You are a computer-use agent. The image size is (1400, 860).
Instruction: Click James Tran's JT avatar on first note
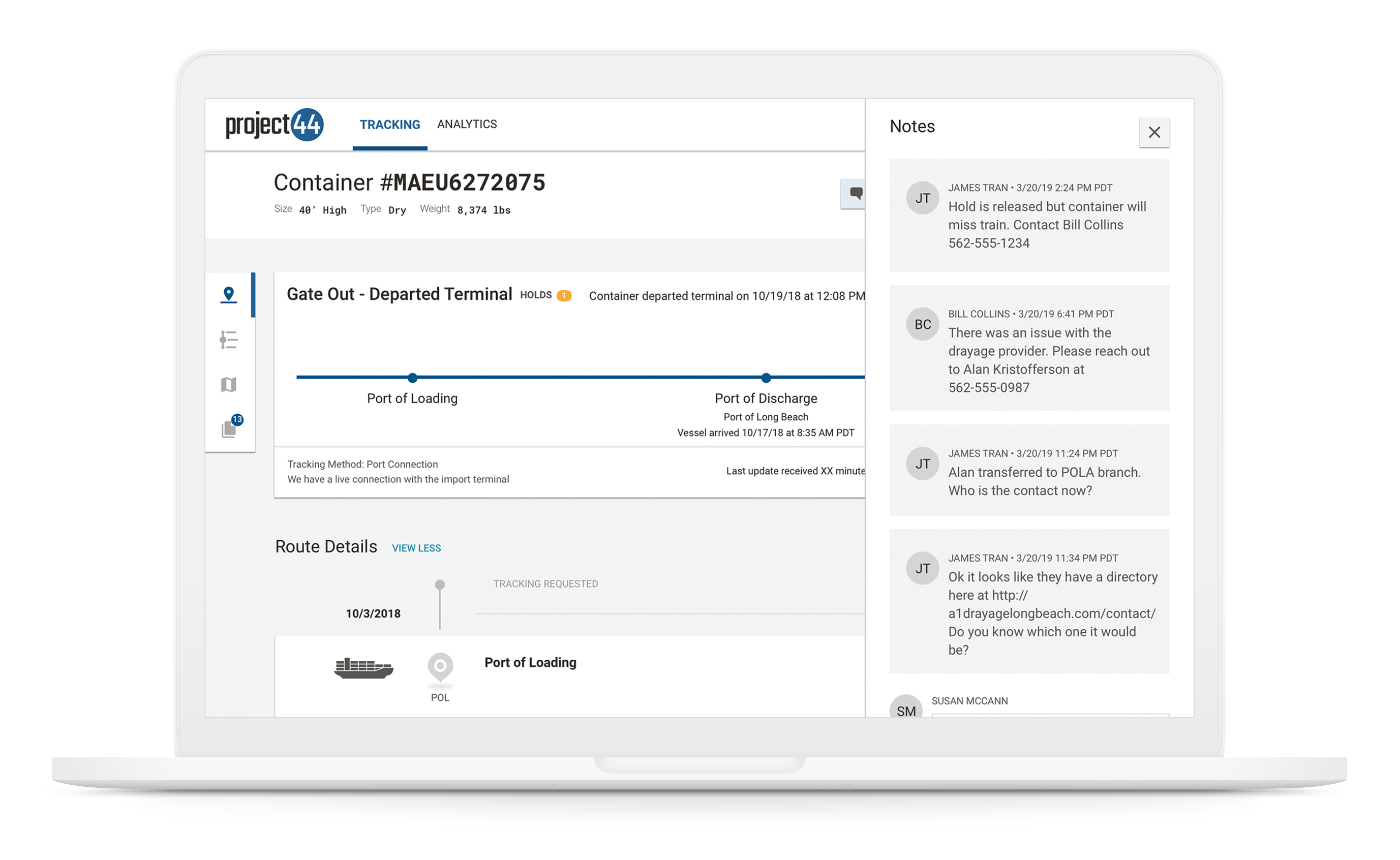(922, 198)
